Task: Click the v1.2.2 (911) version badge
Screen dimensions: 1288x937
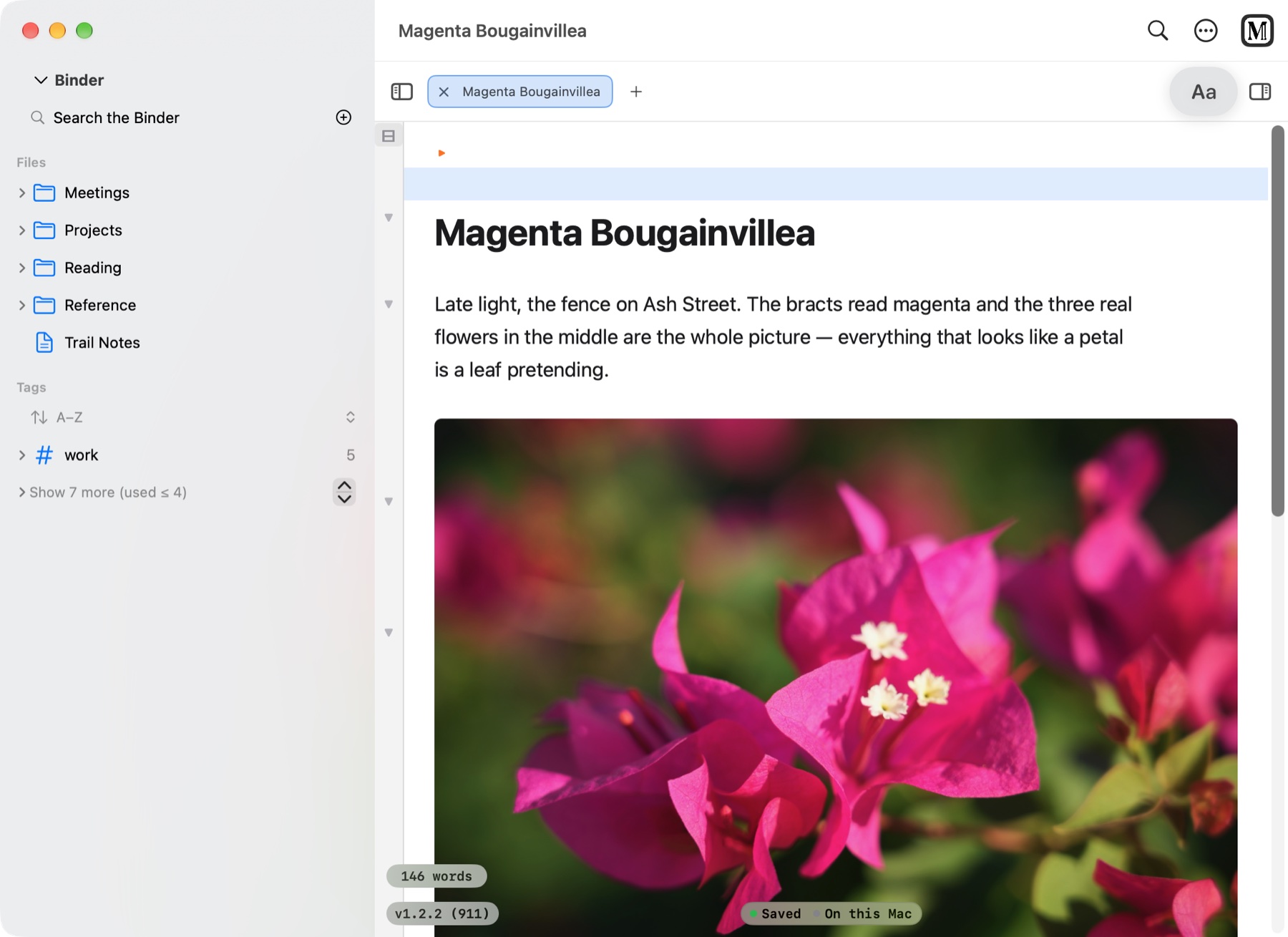Action: (442, 913)
